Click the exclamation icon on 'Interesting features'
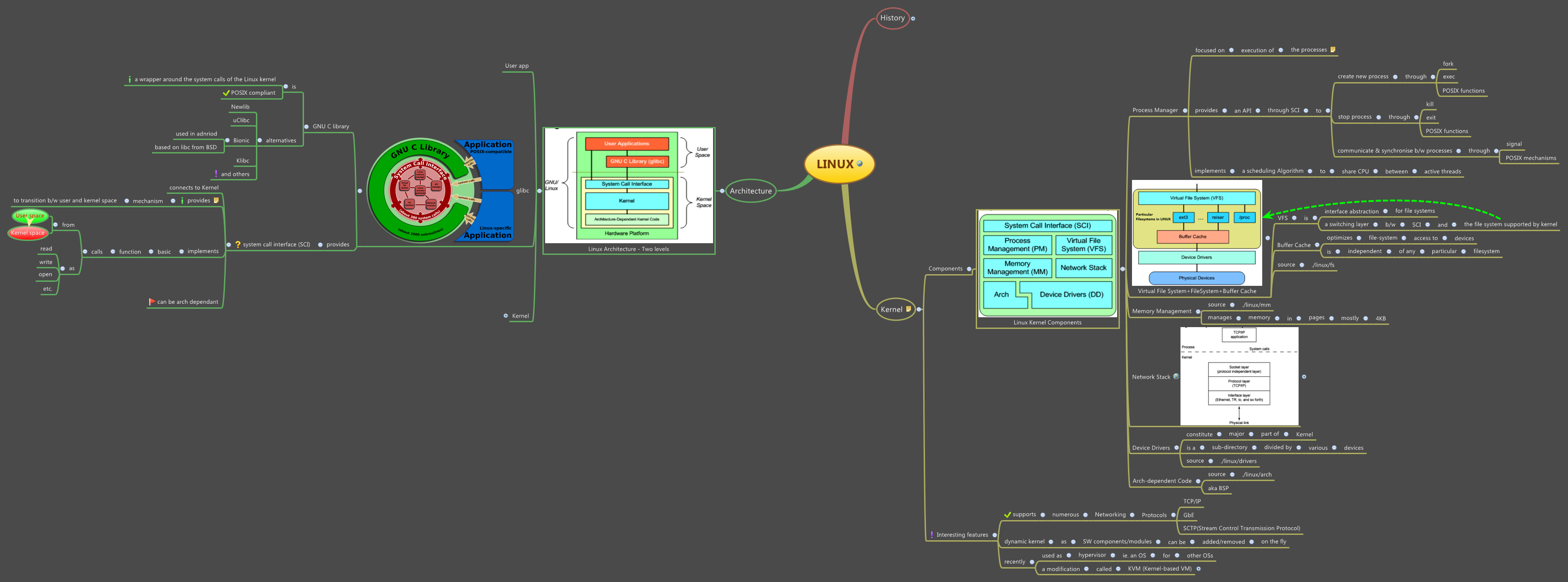The image size is (1568, 582). click(933, 534)
